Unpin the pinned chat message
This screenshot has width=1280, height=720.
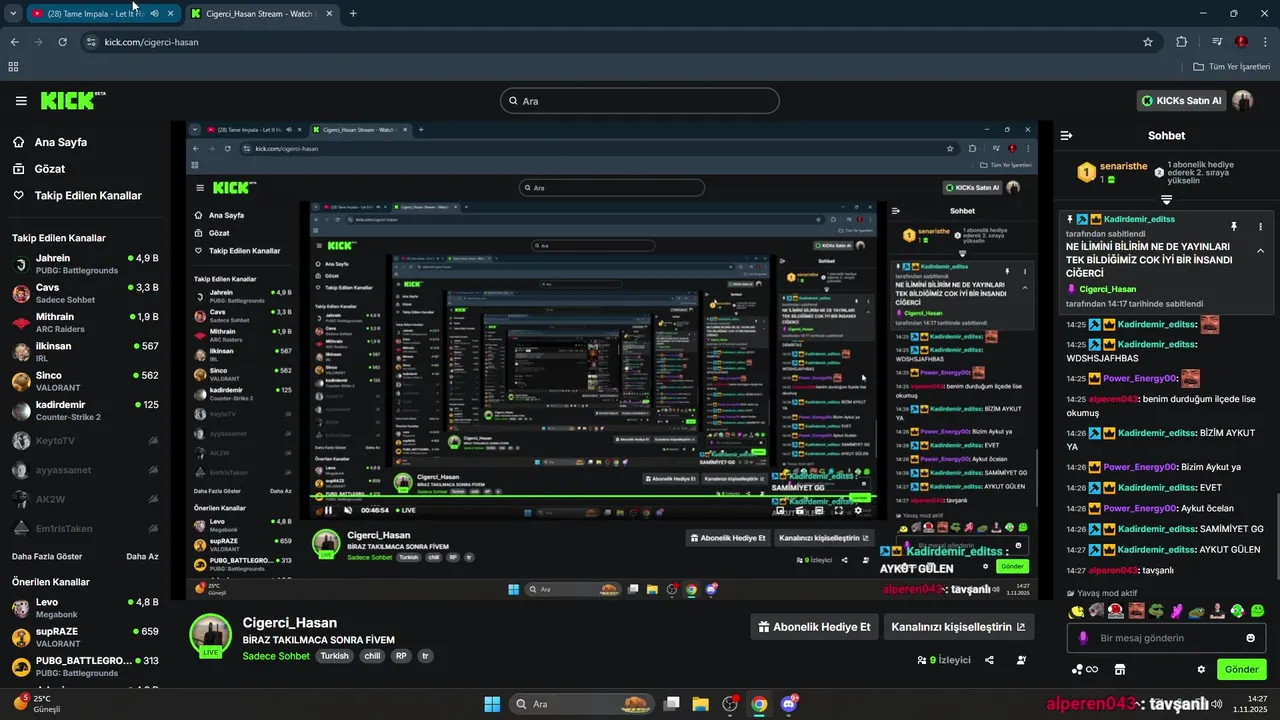(1234, 227)
